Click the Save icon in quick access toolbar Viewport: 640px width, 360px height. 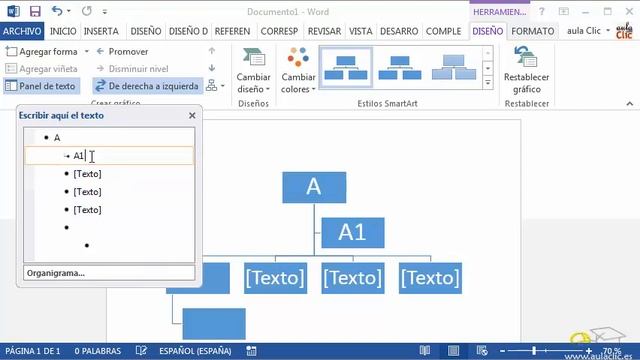pos(35,11)
